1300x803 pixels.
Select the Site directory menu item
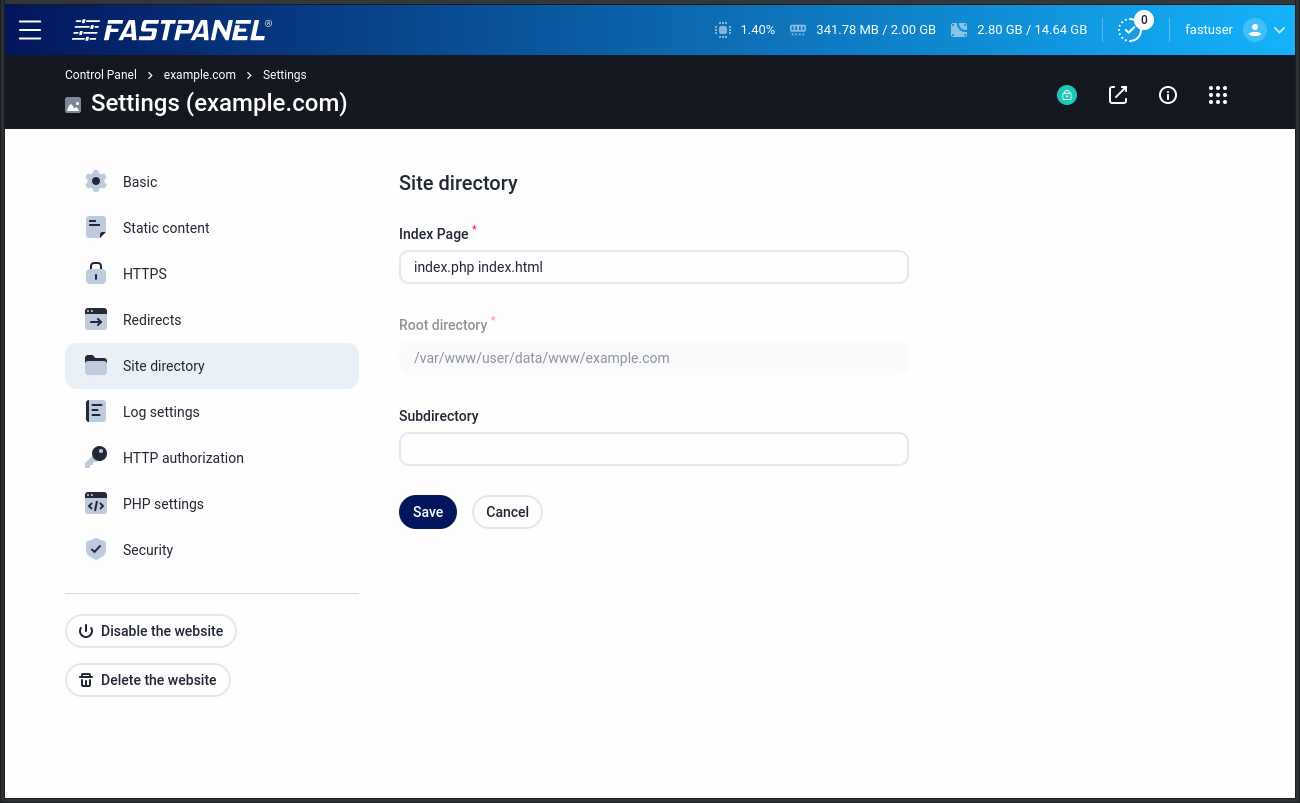click(x=212, y=366)
